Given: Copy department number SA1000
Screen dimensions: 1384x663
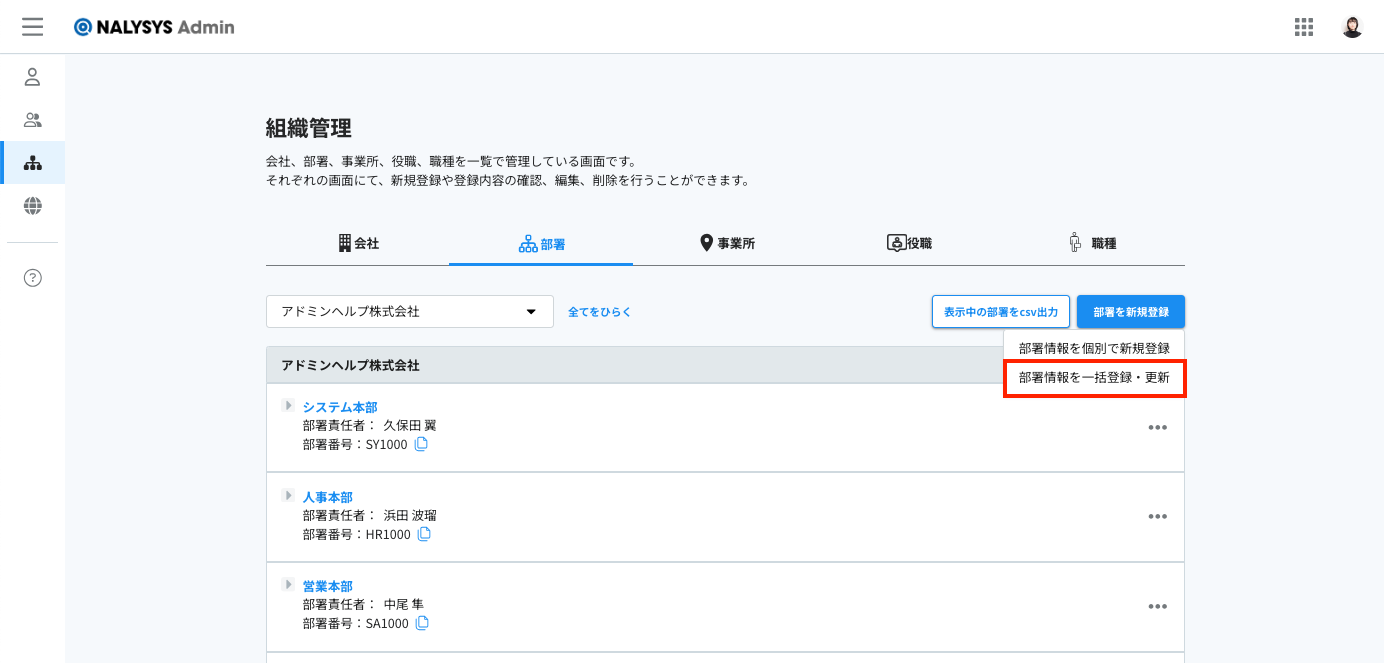Looking at the screenshot, I should pyautogui.click(x=422, y=623).
